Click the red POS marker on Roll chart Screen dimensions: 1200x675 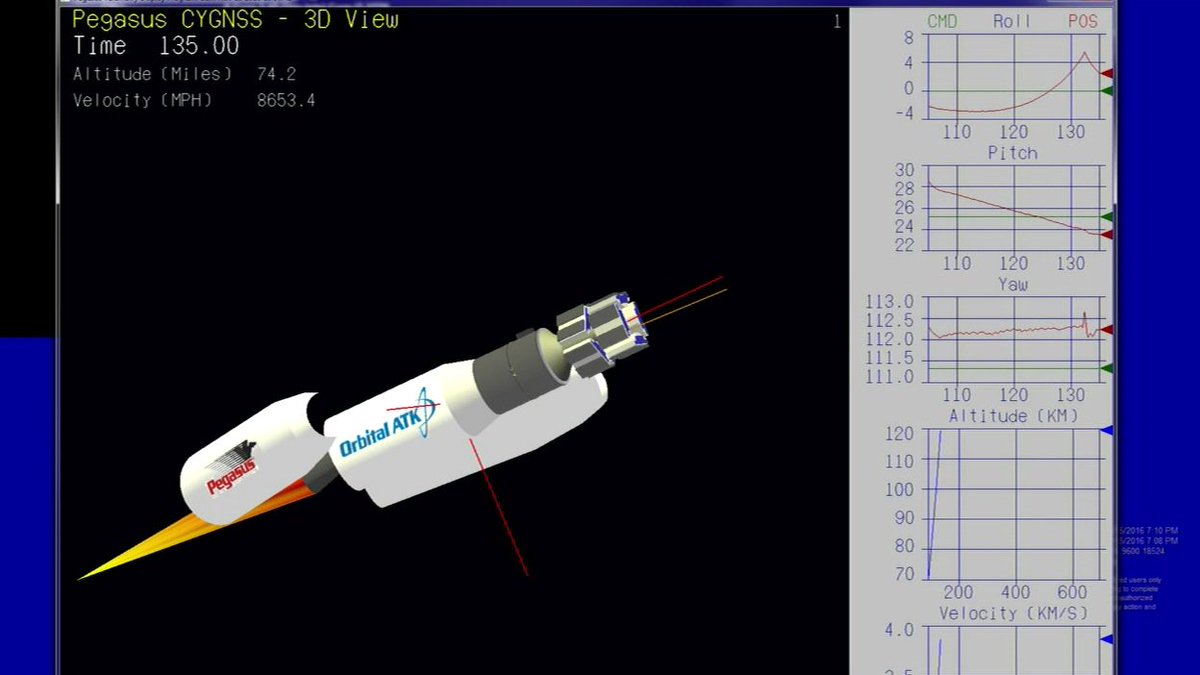coord(1107,73)
